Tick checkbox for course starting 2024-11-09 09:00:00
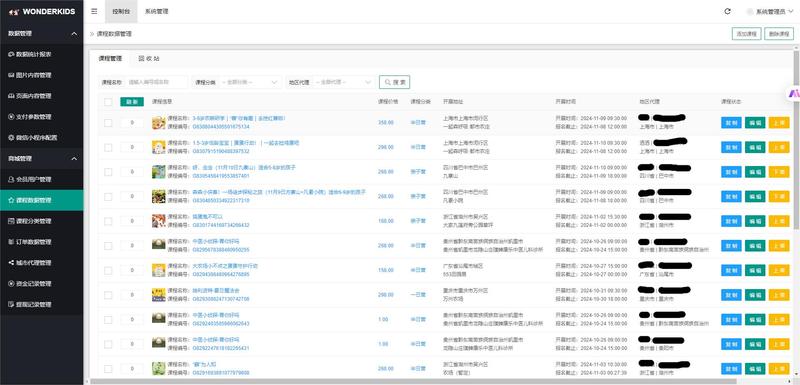 tap(108, 196)
